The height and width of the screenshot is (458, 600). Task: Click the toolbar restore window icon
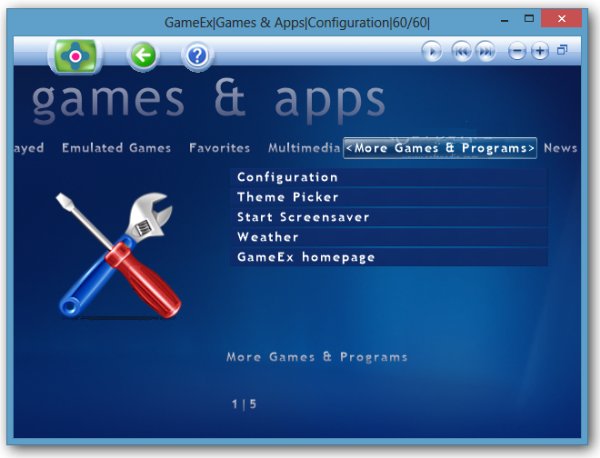(562, 50)
